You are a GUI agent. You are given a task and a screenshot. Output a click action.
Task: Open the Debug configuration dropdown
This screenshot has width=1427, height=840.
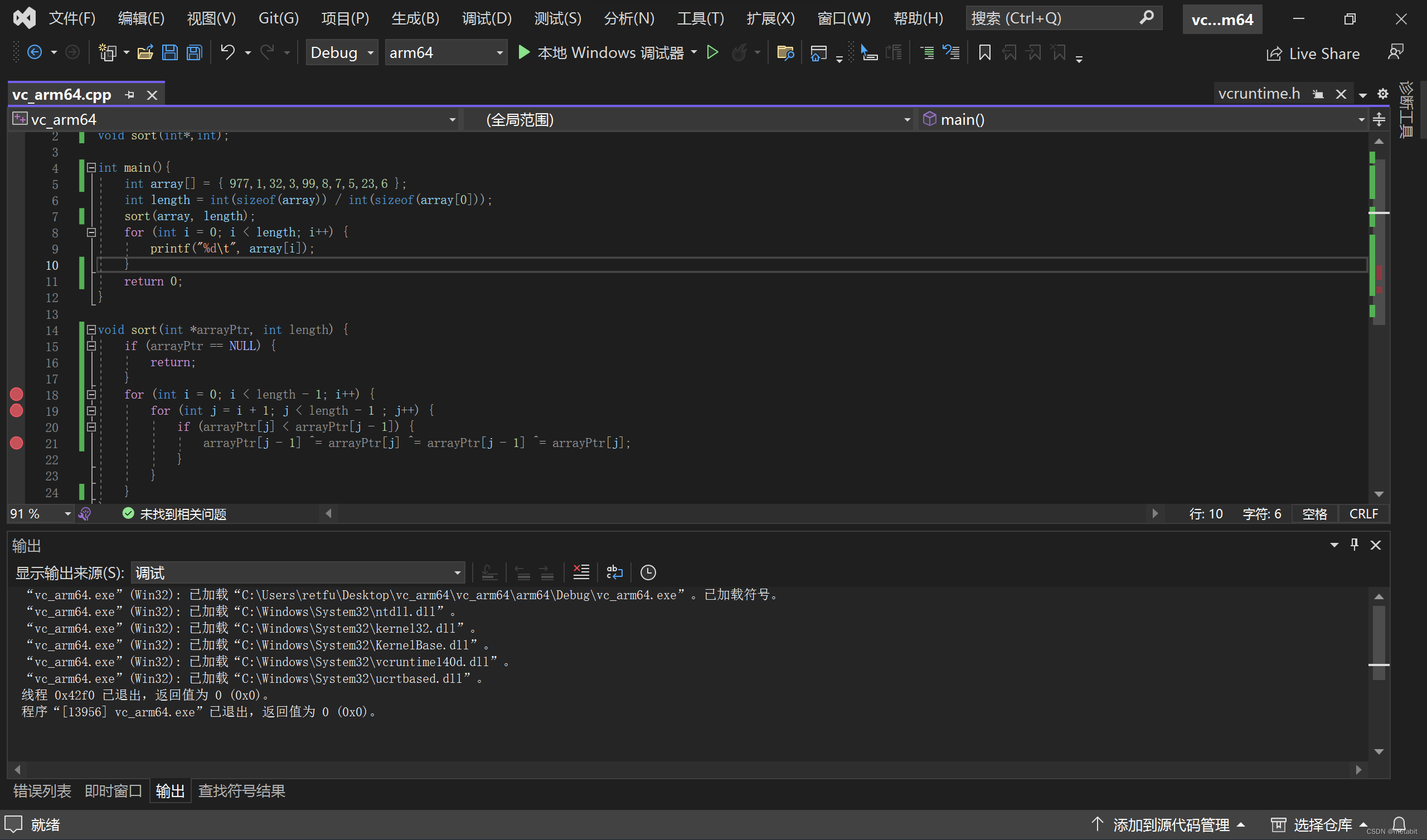pos(342,53)
